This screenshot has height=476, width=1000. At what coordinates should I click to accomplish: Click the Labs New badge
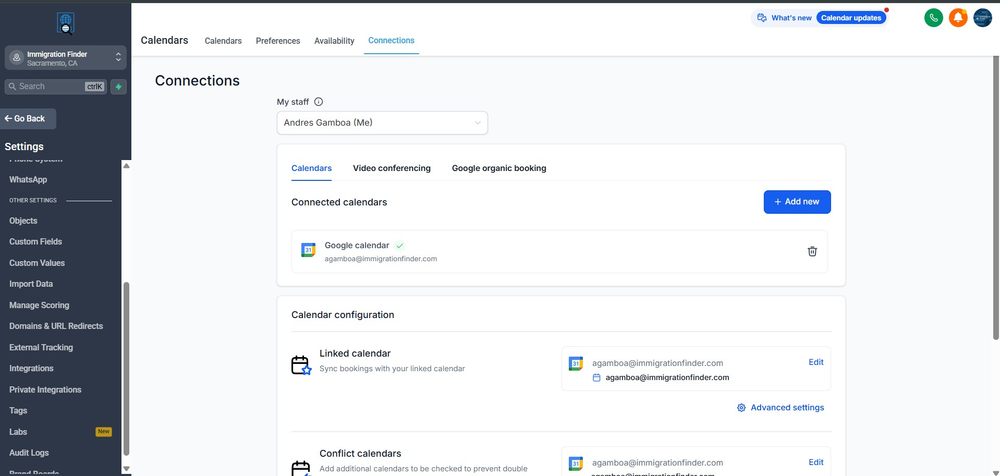[103, 432]
